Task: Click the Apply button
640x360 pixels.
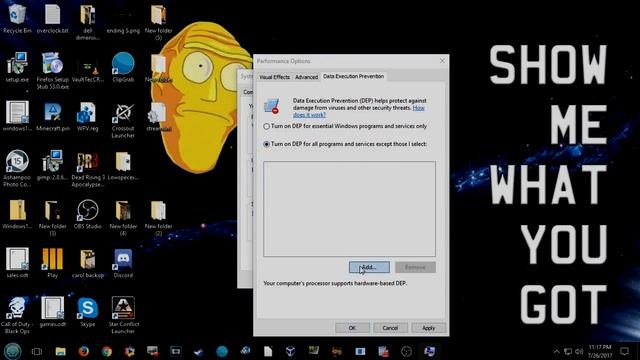Action: pos(428,328)
